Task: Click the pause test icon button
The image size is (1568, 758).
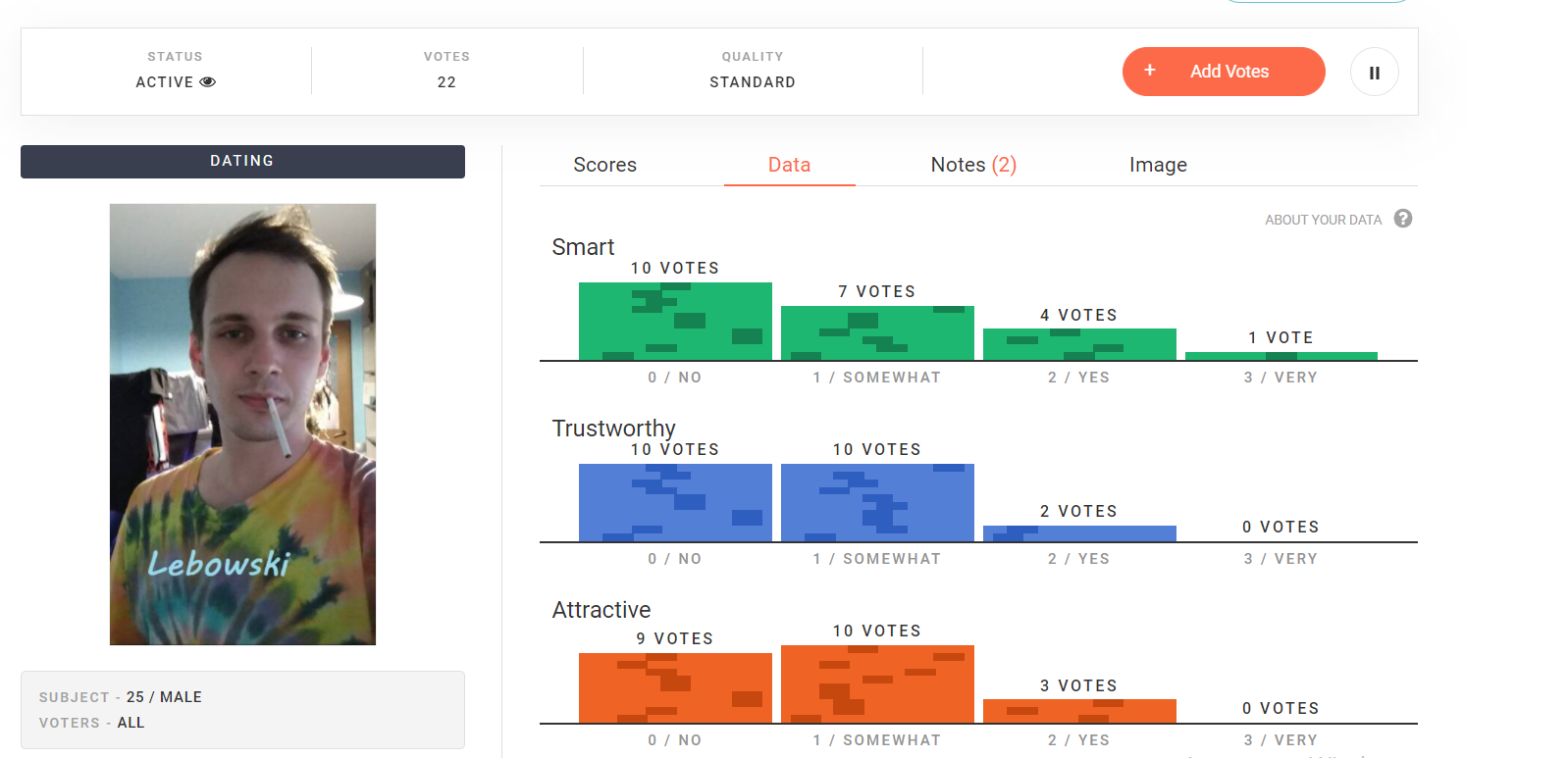Action: (1374, 73)
